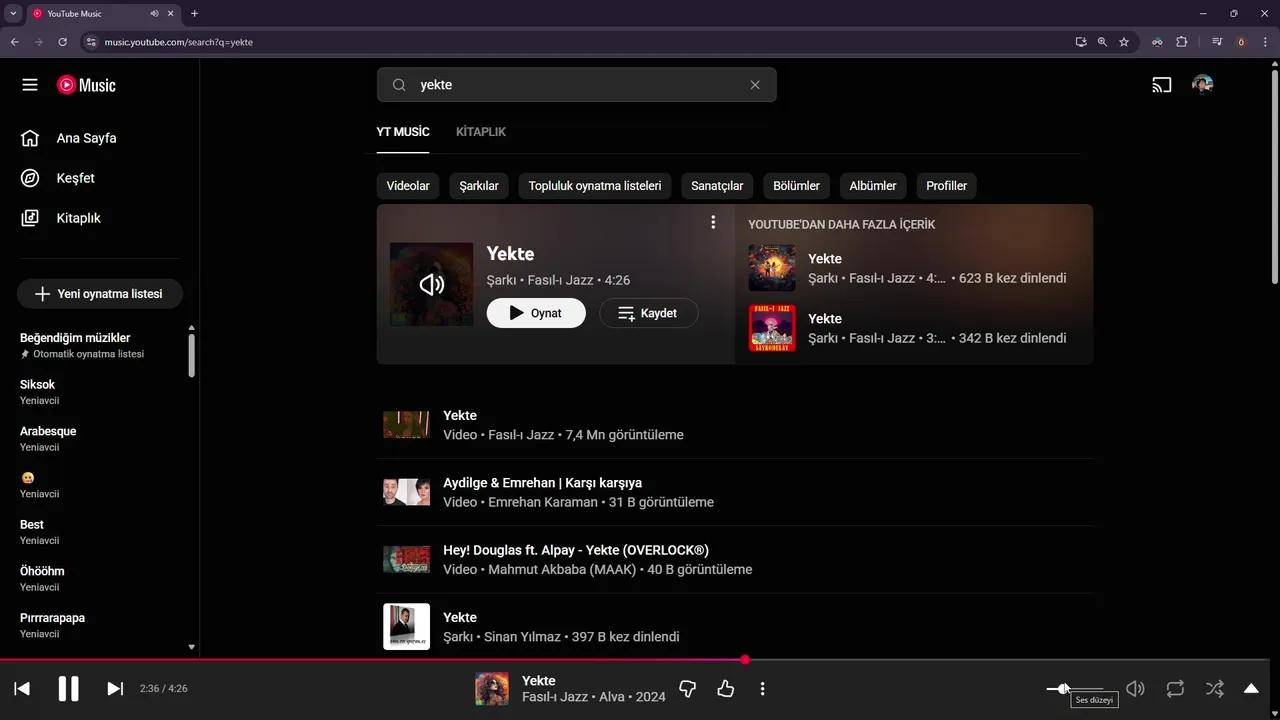Filter results by Şarkılar chip
Image resolution: width=1280 pixels, height=720 pixels.
(479, 186)
